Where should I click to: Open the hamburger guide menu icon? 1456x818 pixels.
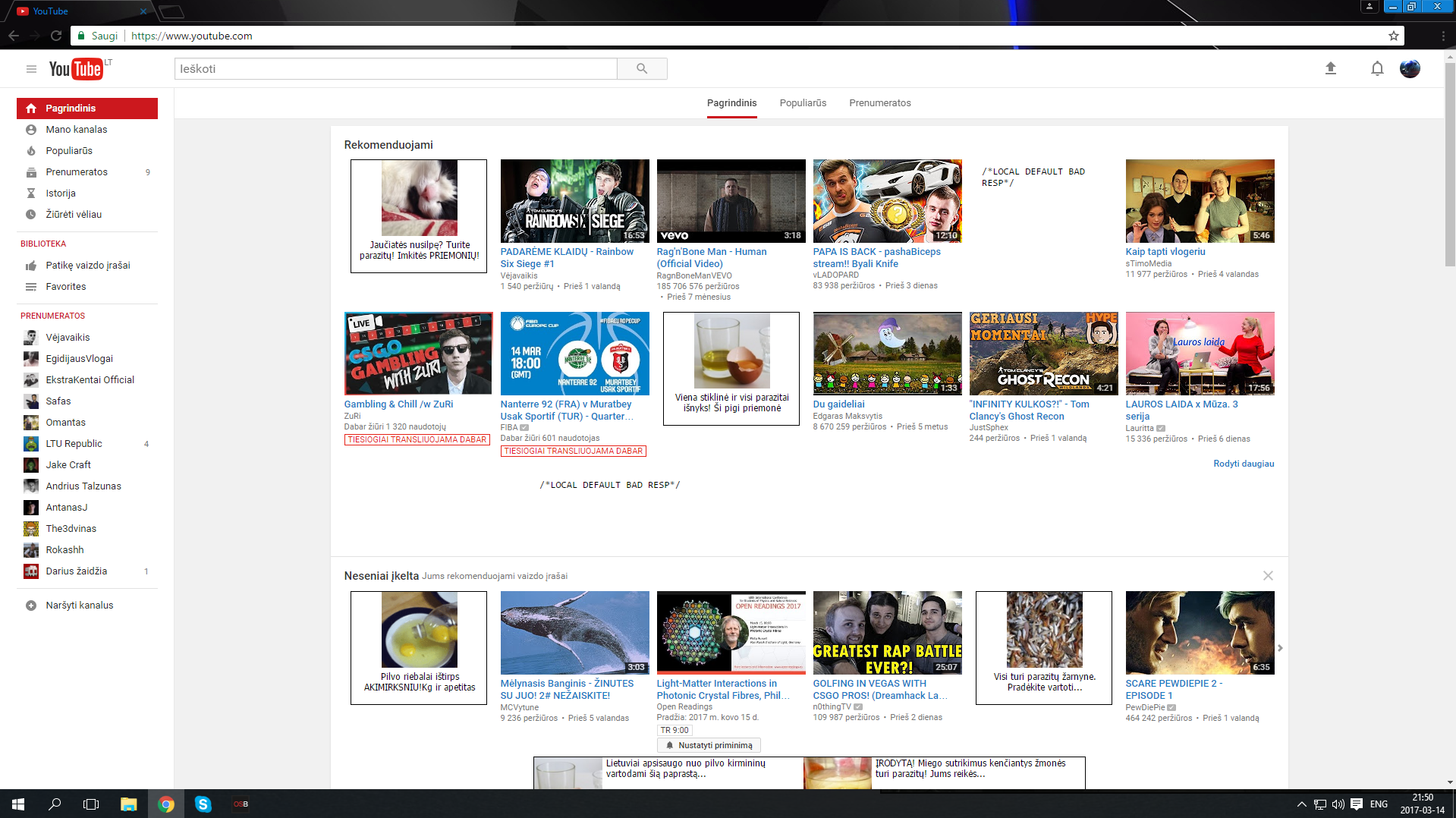point(31,69)
